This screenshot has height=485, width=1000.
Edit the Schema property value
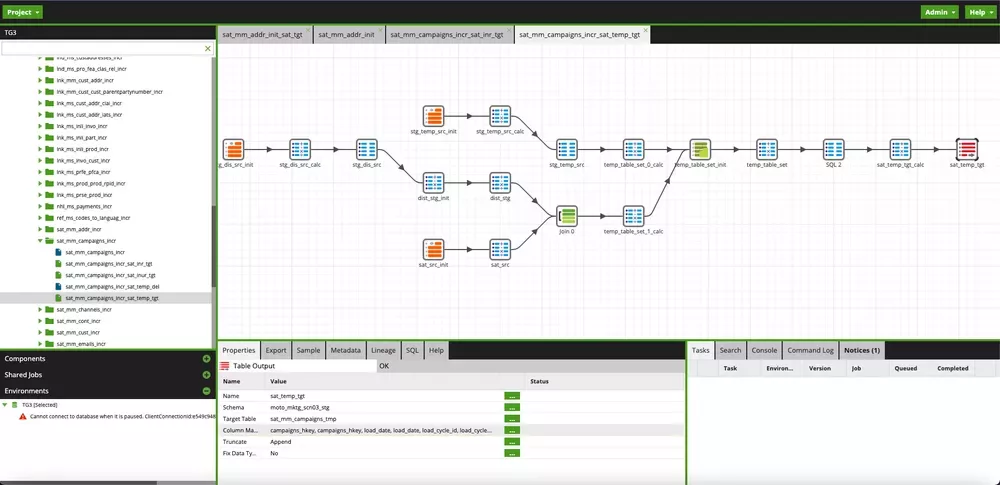512,407
